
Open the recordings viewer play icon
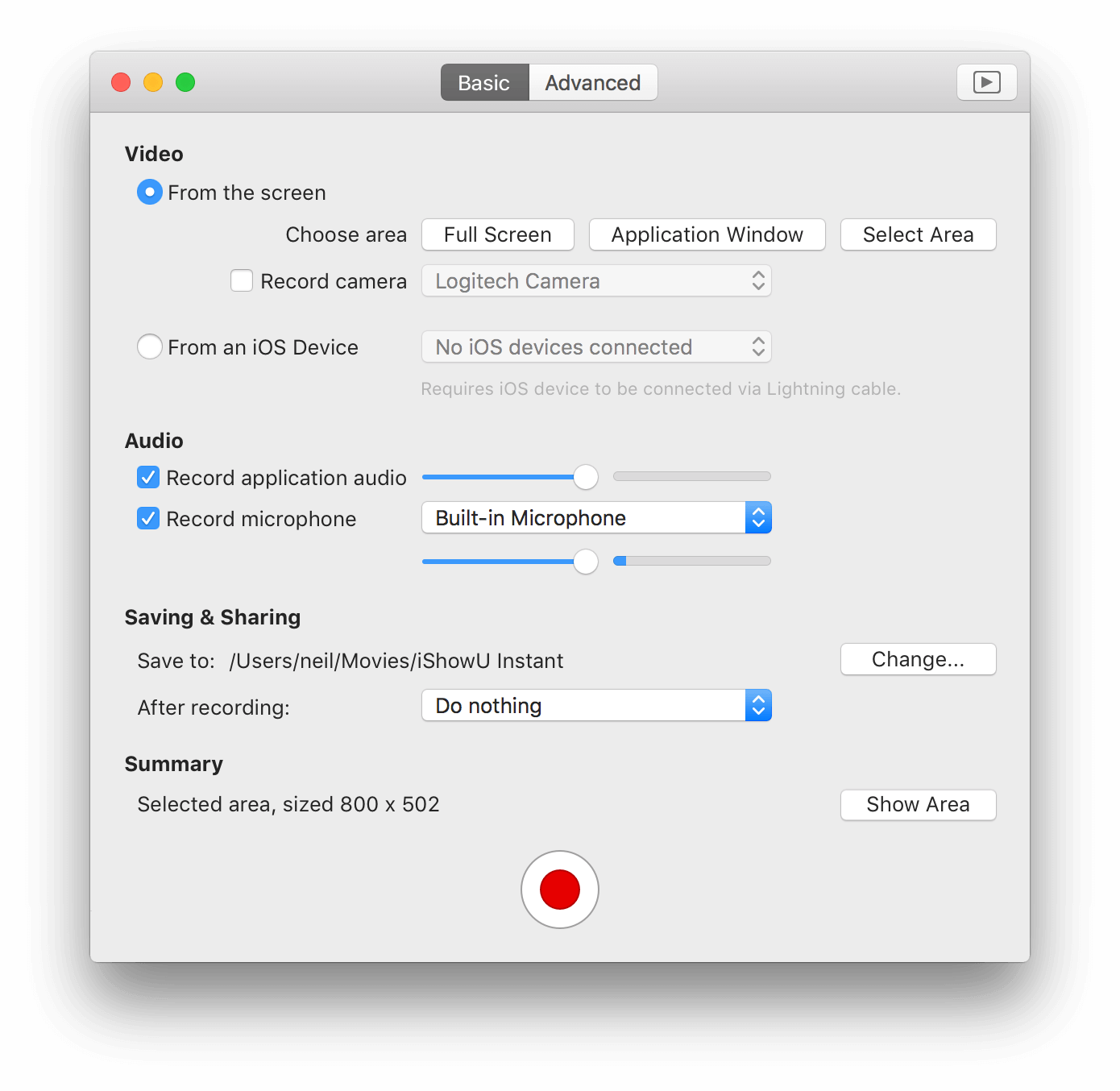(986, 82)
